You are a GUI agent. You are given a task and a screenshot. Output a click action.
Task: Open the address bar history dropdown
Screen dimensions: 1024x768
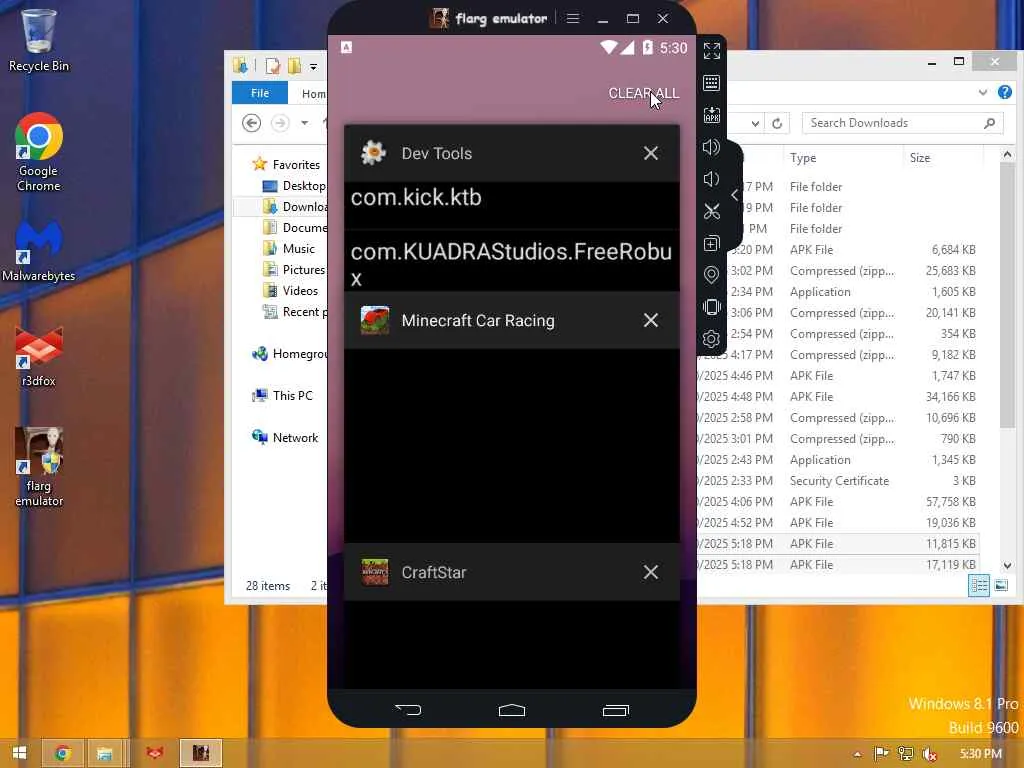[755, 123]
